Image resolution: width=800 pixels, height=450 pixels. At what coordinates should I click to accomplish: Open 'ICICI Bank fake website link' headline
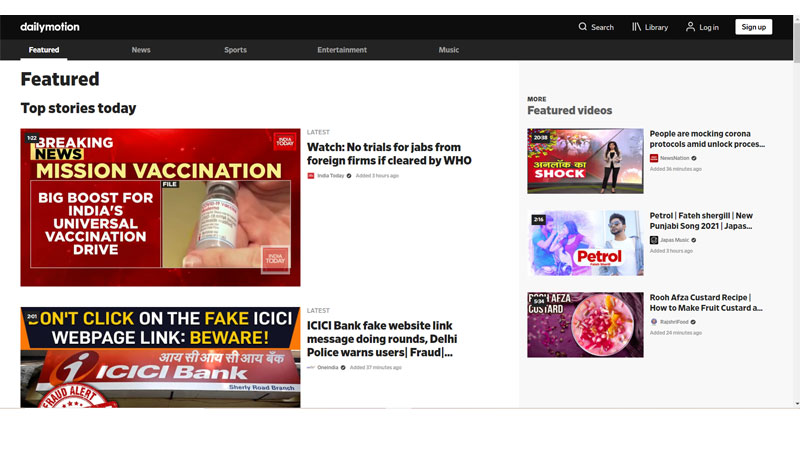pyautogui.click(x=382, y=339)
